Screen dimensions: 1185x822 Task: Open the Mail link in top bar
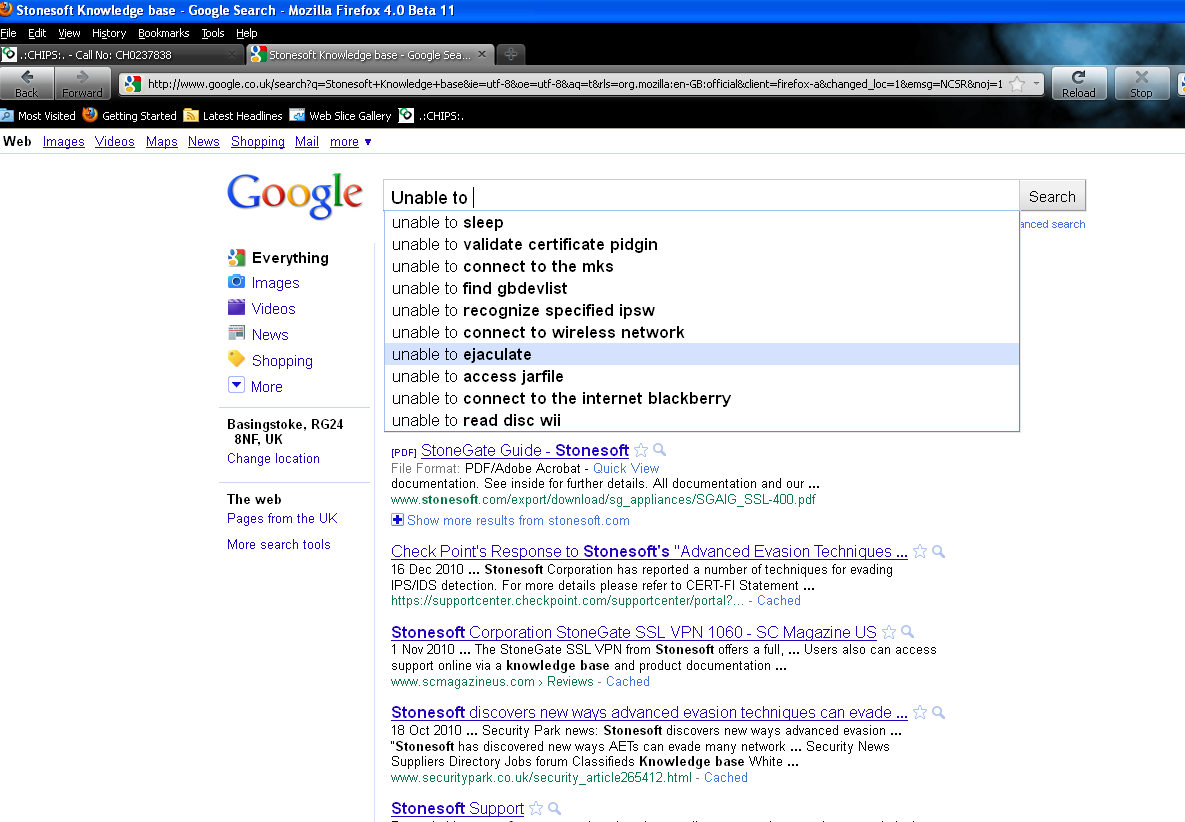point(307,141)
